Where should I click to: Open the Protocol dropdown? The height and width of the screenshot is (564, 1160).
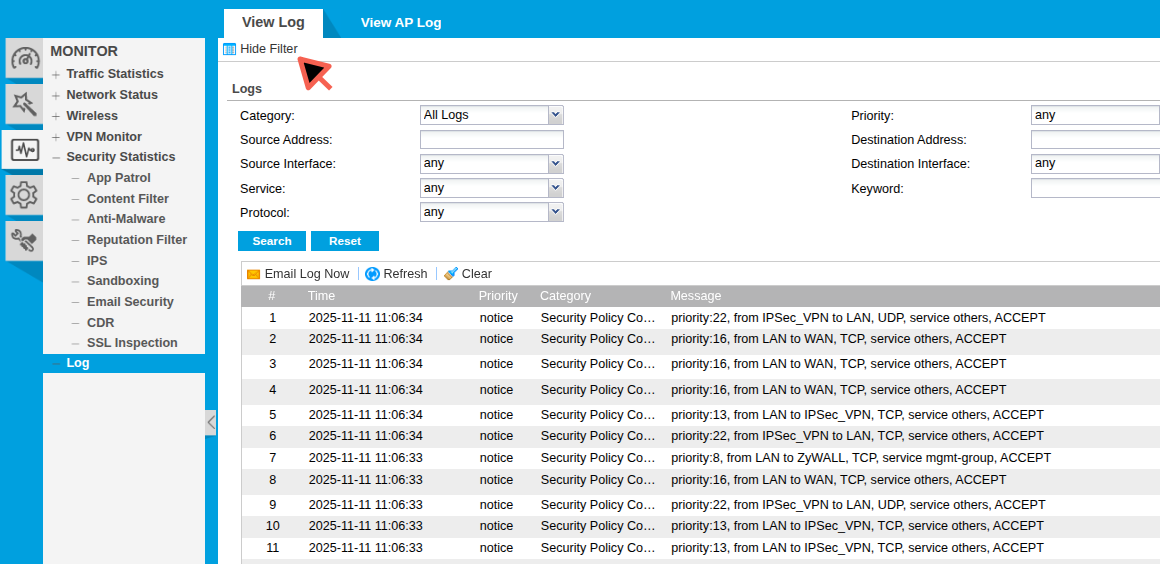tap(556, 212)
